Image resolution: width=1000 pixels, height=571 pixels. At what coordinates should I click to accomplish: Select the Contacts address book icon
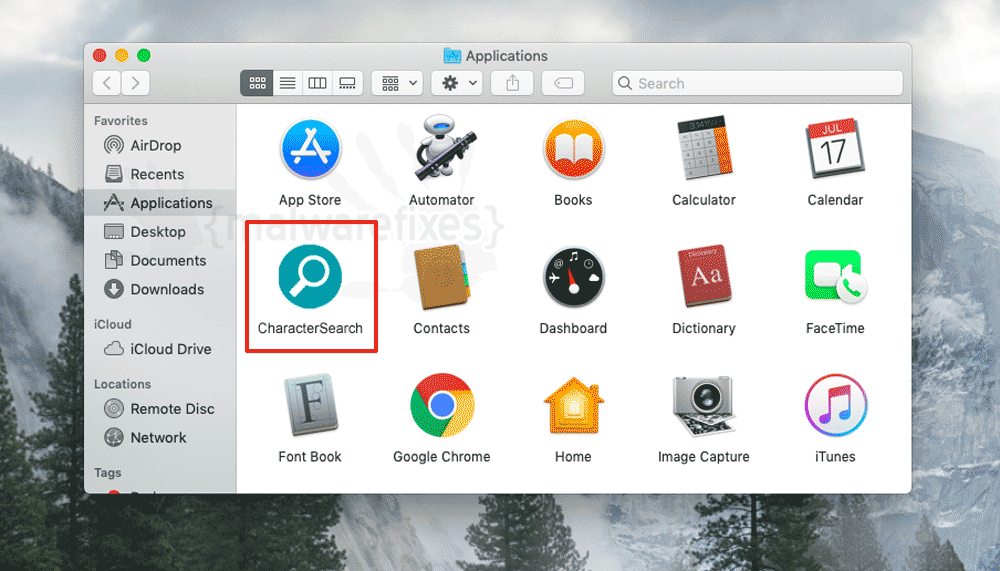pyautogui.click(x=442, y=277)
